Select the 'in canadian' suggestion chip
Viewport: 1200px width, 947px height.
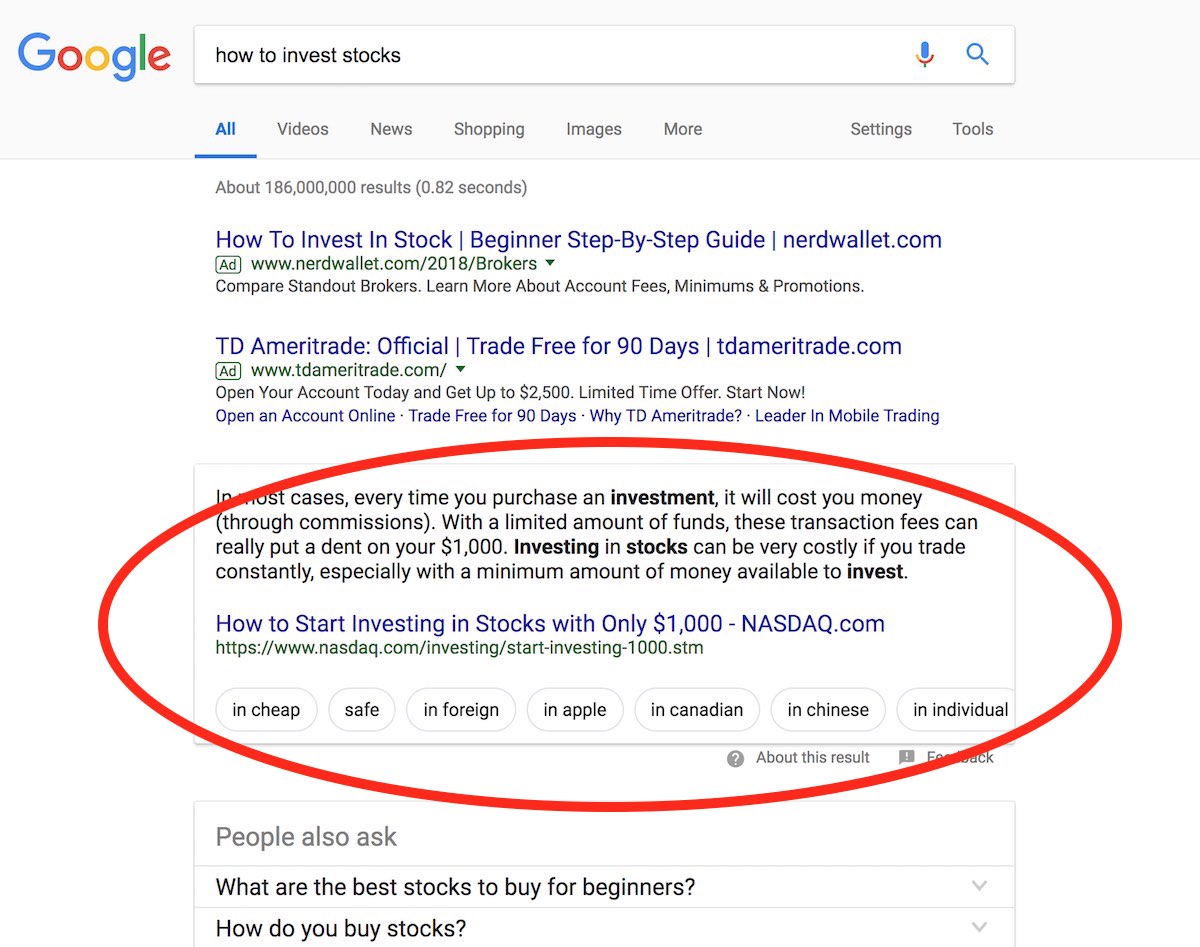(x=697, y=710)
